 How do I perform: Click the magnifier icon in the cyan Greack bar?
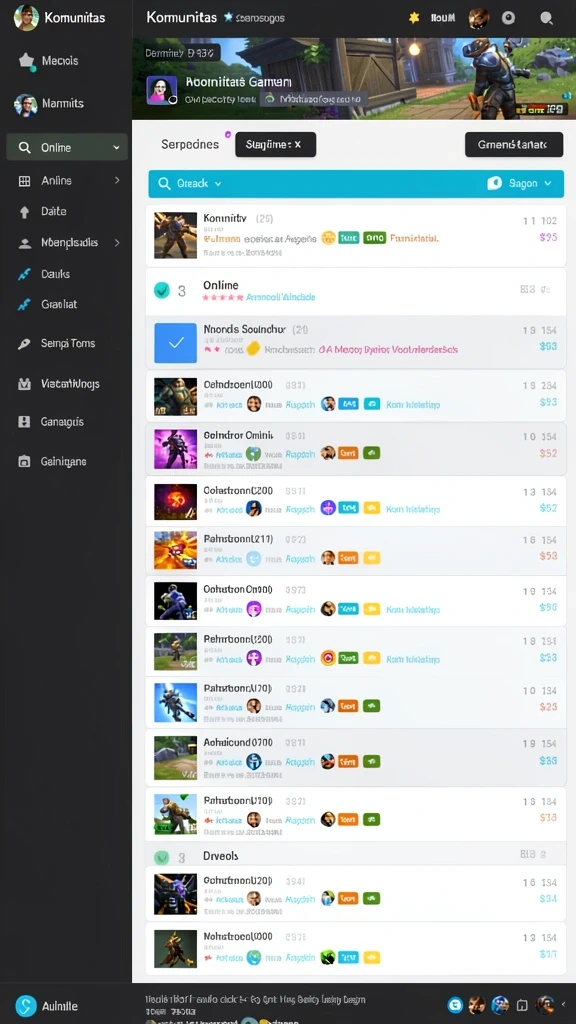click(165, 184)
